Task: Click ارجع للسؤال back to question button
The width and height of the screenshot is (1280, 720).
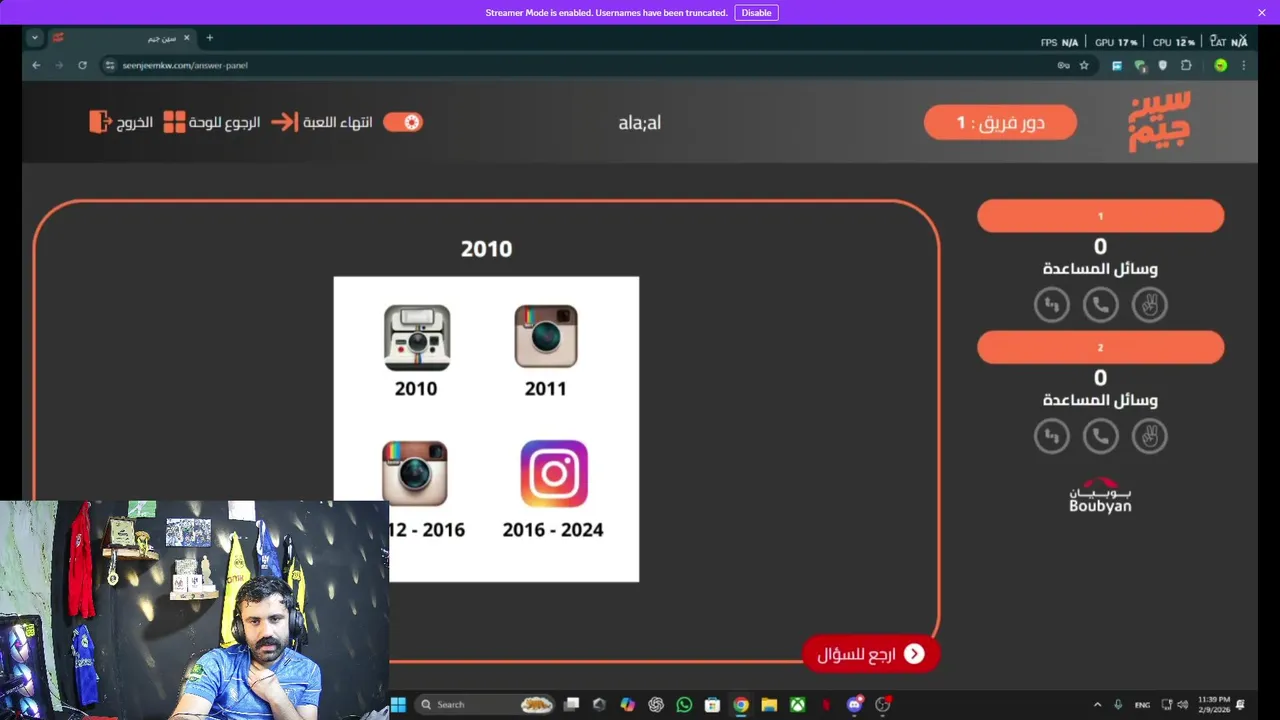Action: point(871,654)
